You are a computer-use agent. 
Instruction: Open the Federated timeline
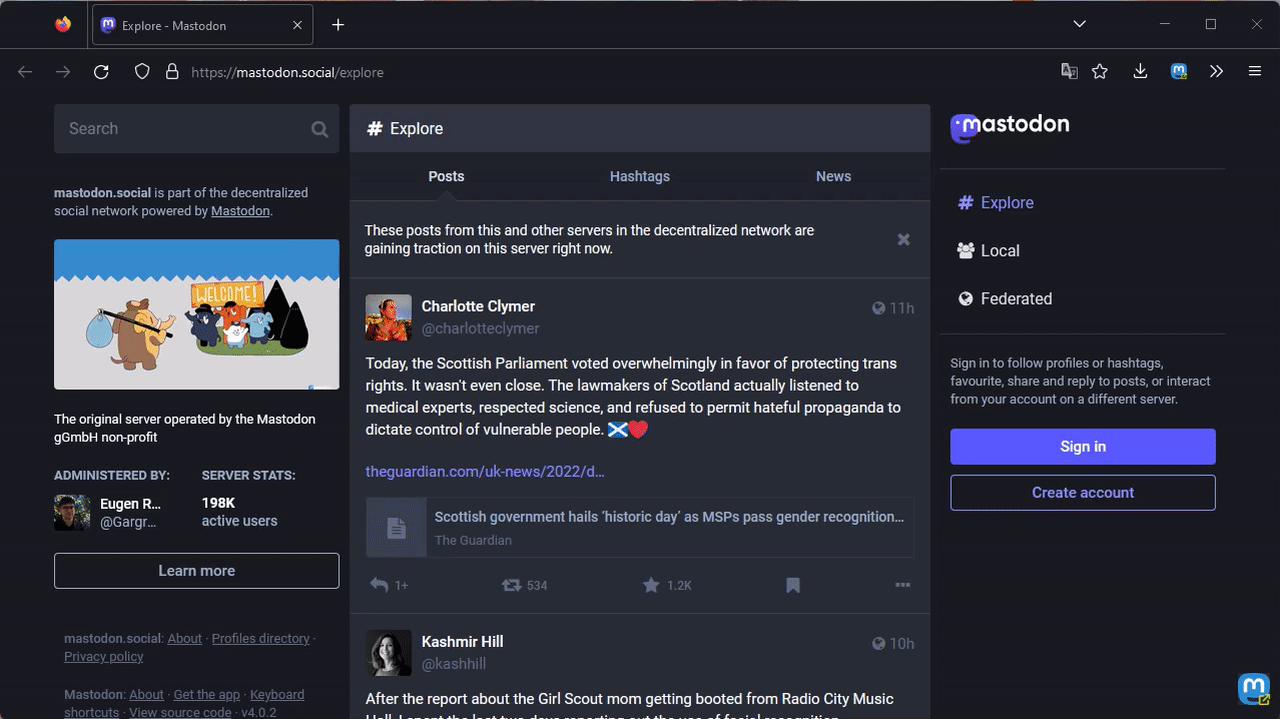point(1004,299)
